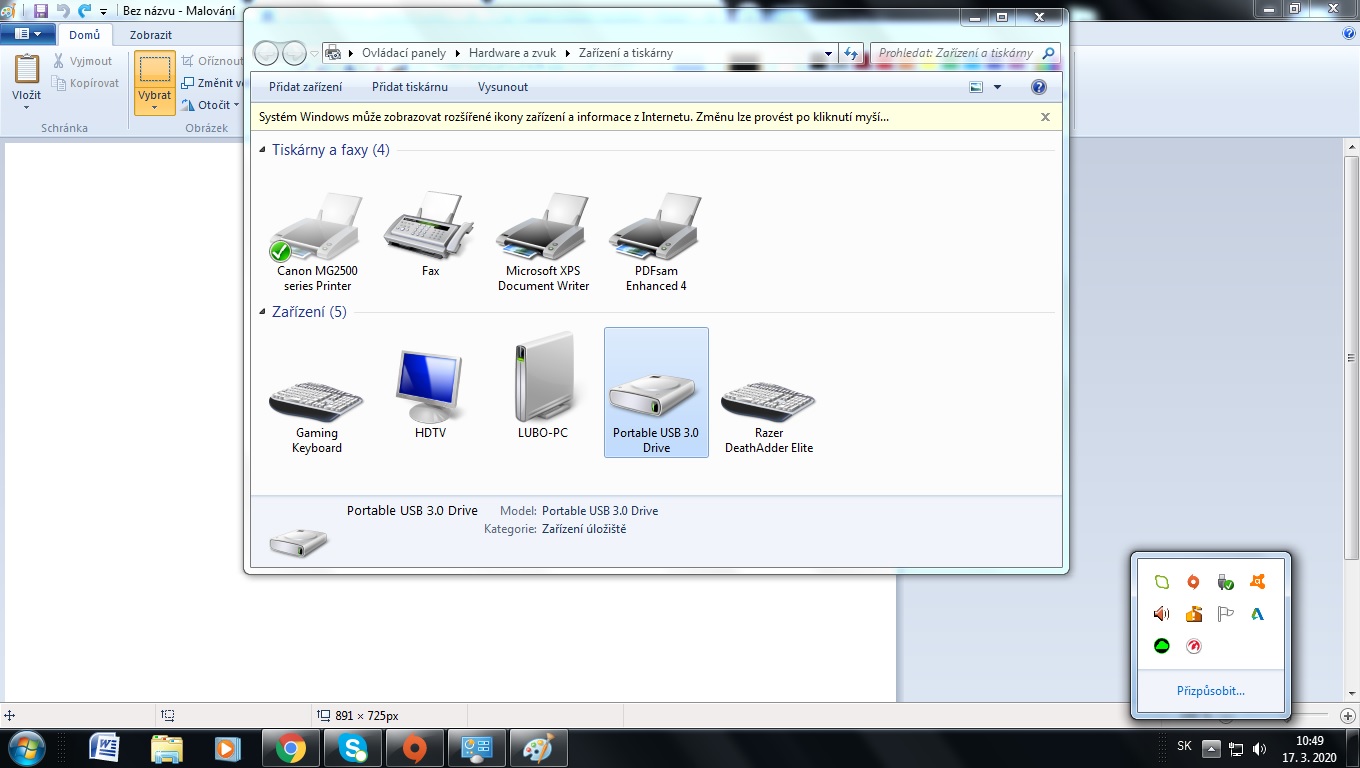The width and height of the screenshot is (1360, 768).
Task: Select the Portable USB 3.0 Drive icon
Action: [656, 392]
